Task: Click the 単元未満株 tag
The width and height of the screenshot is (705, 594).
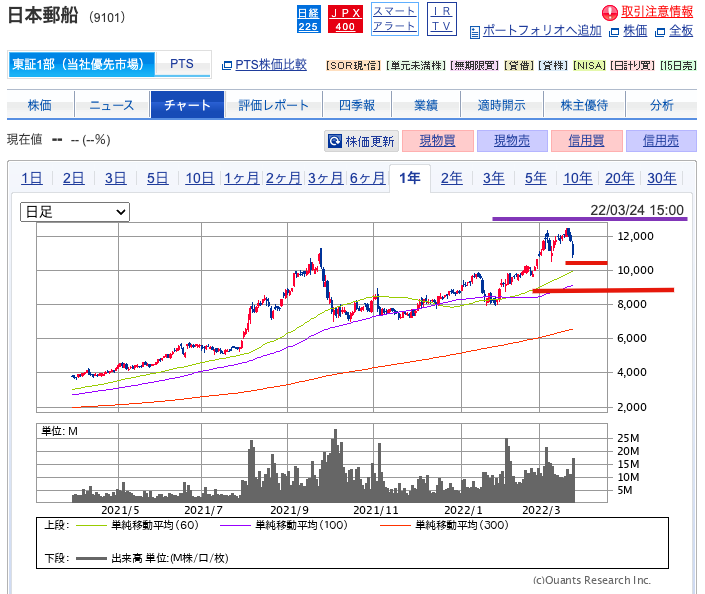Action: tap(416, 66)
